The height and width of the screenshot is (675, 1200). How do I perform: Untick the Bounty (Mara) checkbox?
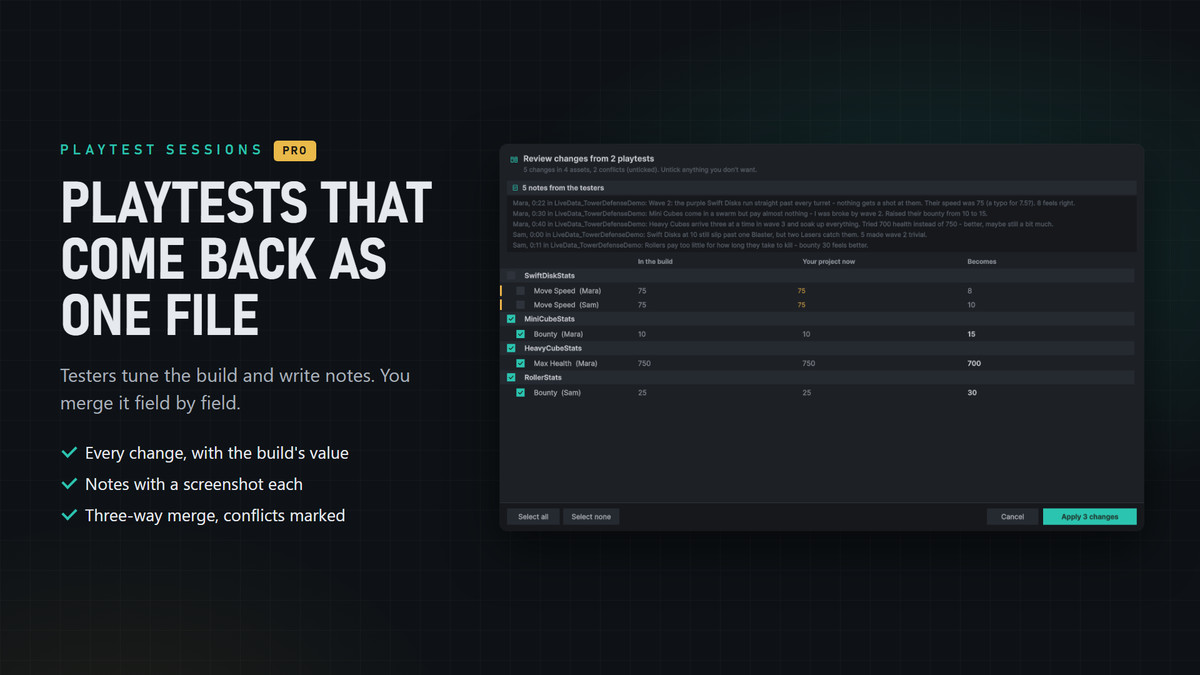pos(520,334)
